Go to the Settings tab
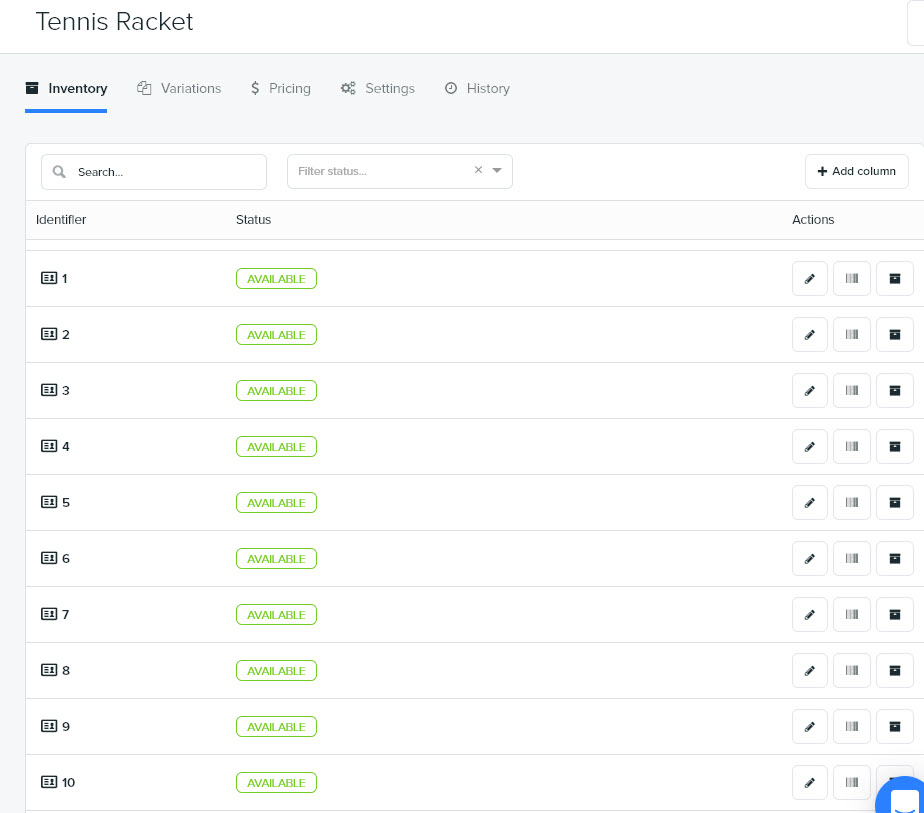 [378, 88]
